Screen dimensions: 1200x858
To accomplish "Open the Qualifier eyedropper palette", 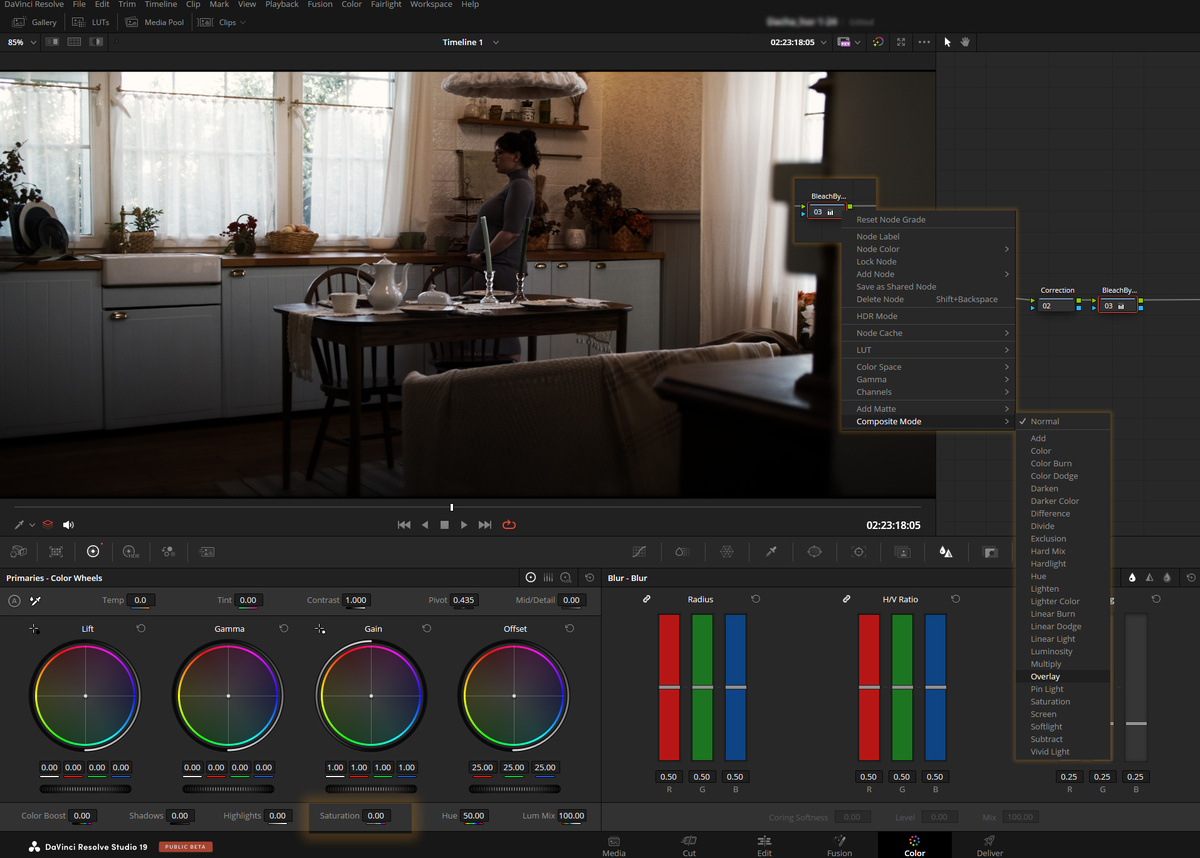I will click(771, 551).
